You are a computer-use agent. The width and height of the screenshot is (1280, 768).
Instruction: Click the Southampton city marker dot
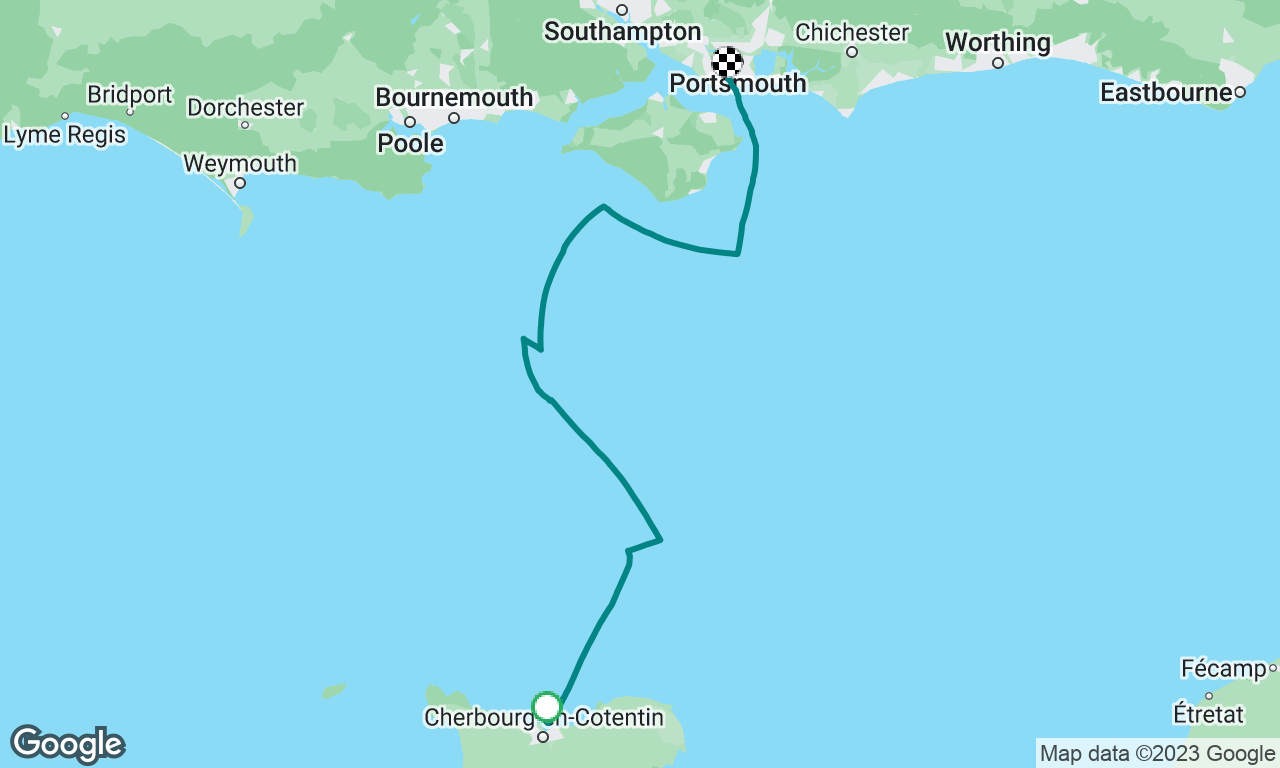point(621,10)
